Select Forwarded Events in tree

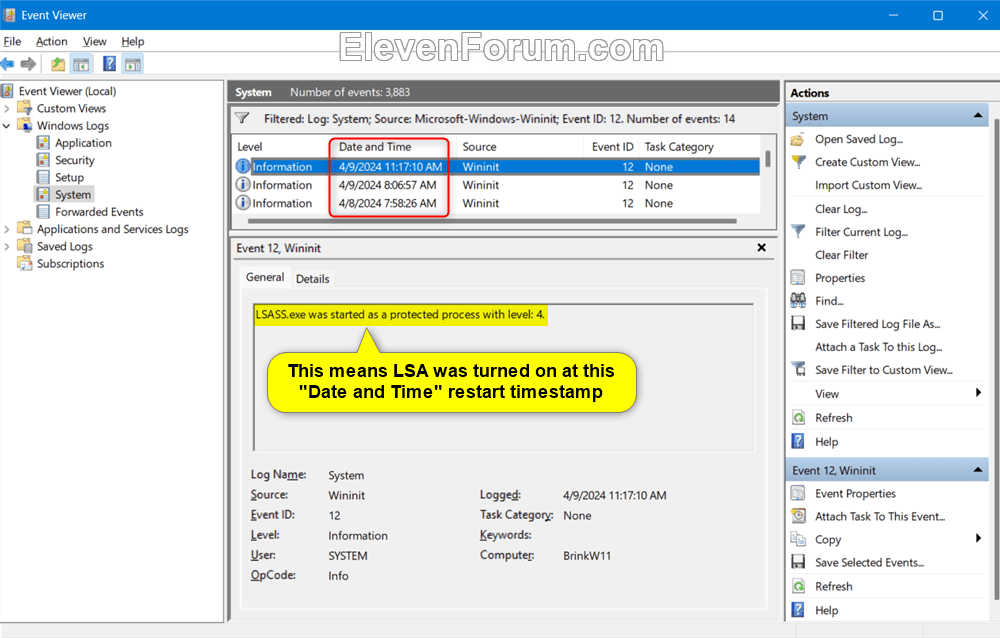coord(99,212)
